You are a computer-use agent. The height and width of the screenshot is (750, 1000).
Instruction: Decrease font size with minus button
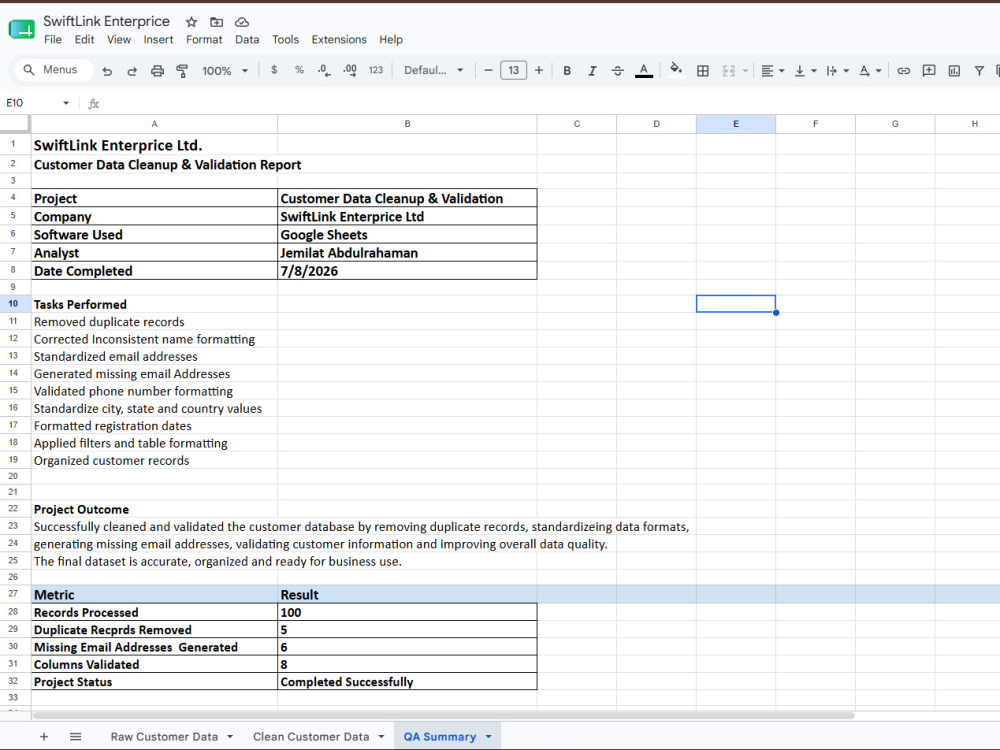(x=488, y=70)
